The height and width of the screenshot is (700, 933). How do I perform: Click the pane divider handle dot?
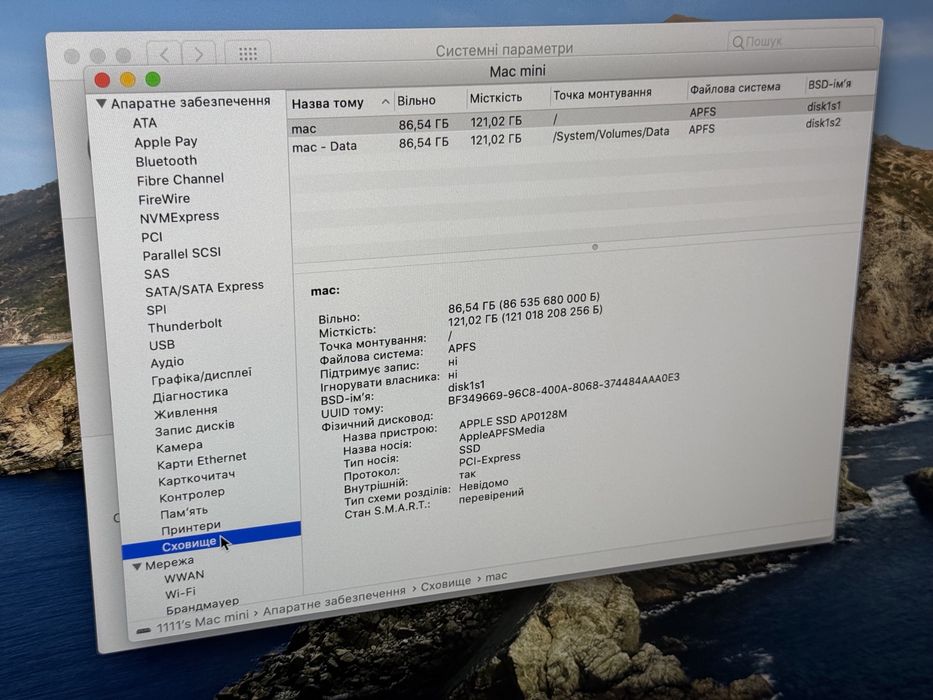tap(595, 247)
